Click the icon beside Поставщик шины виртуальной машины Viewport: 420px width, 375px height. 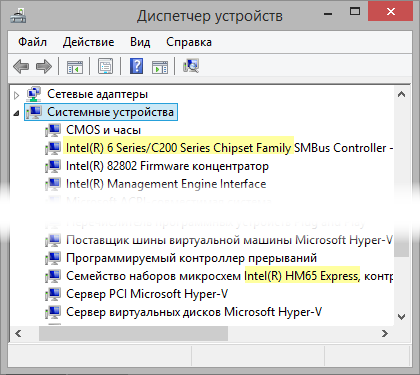(53, 240)
